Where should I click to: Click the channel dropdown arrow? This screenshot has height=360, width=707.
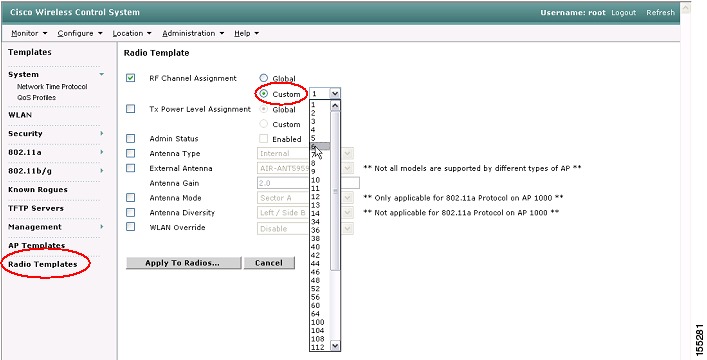(x=335, y=94)
